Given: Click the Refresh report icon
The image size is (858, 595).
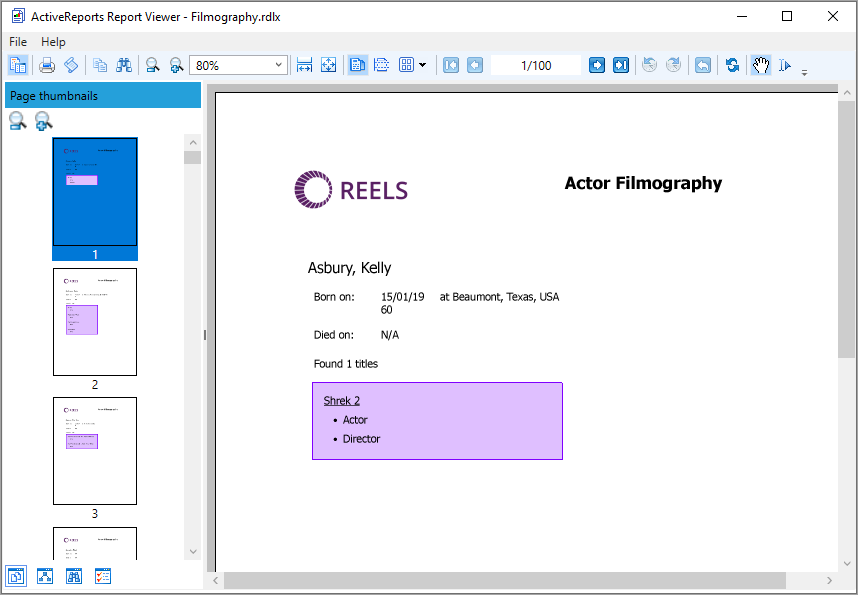Looking at the screenshot, I should tap(732, 65).
